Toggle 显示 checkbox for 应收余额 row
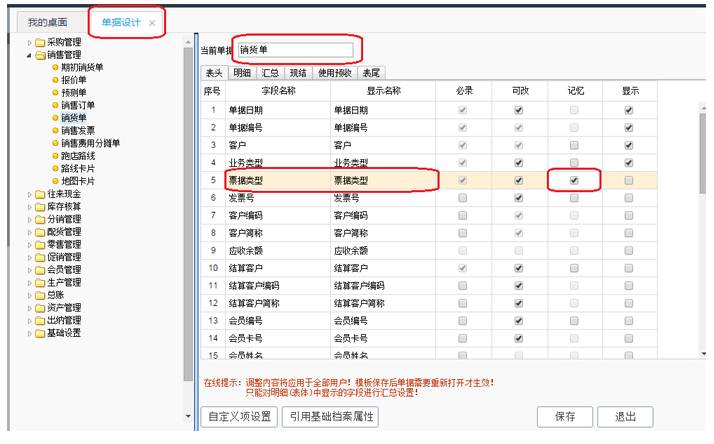714x444 pixels. [x=629, y=251]
